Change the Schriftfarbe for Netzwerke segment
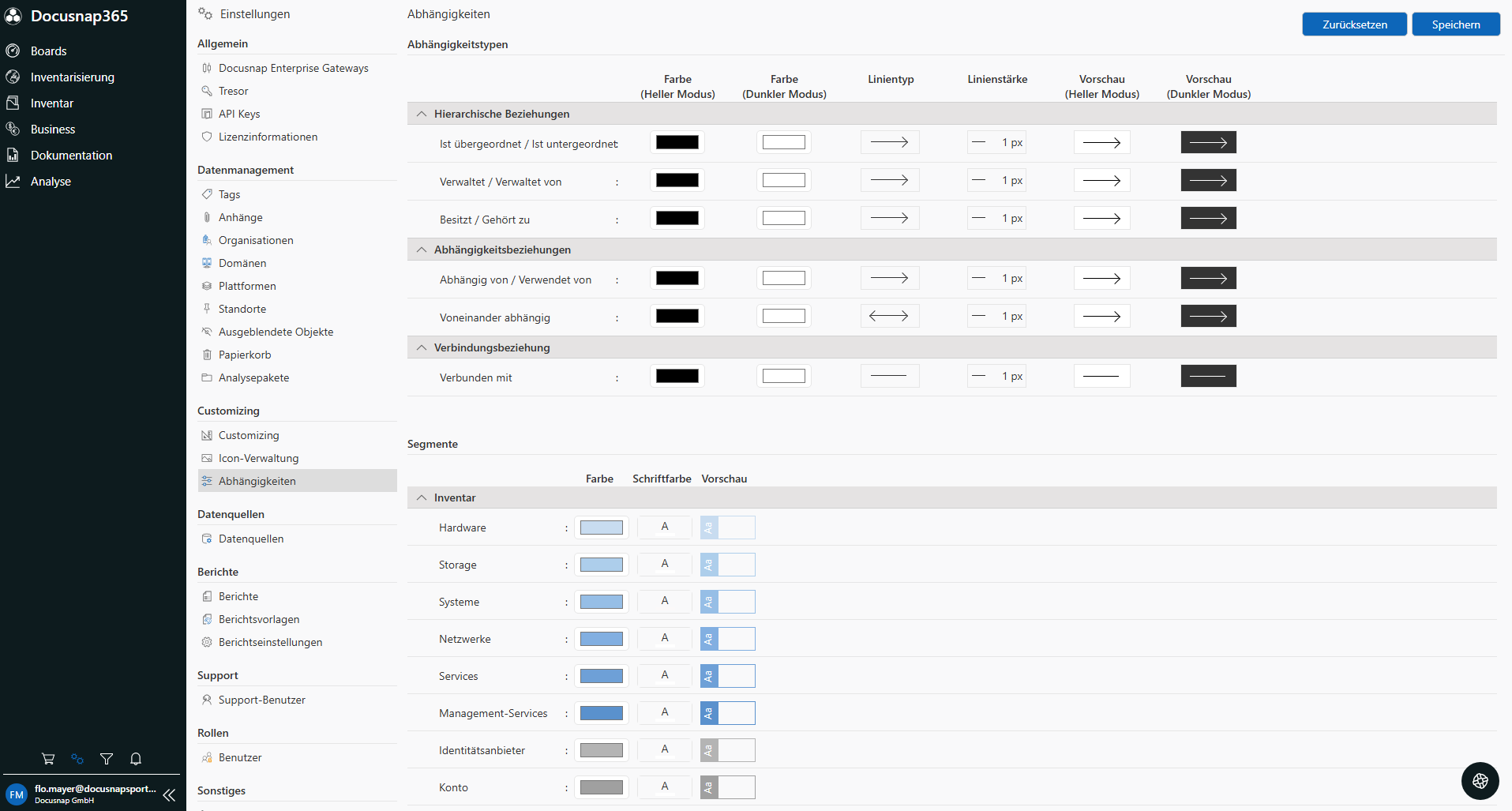The image size is (1512, 811). point(665,638)
